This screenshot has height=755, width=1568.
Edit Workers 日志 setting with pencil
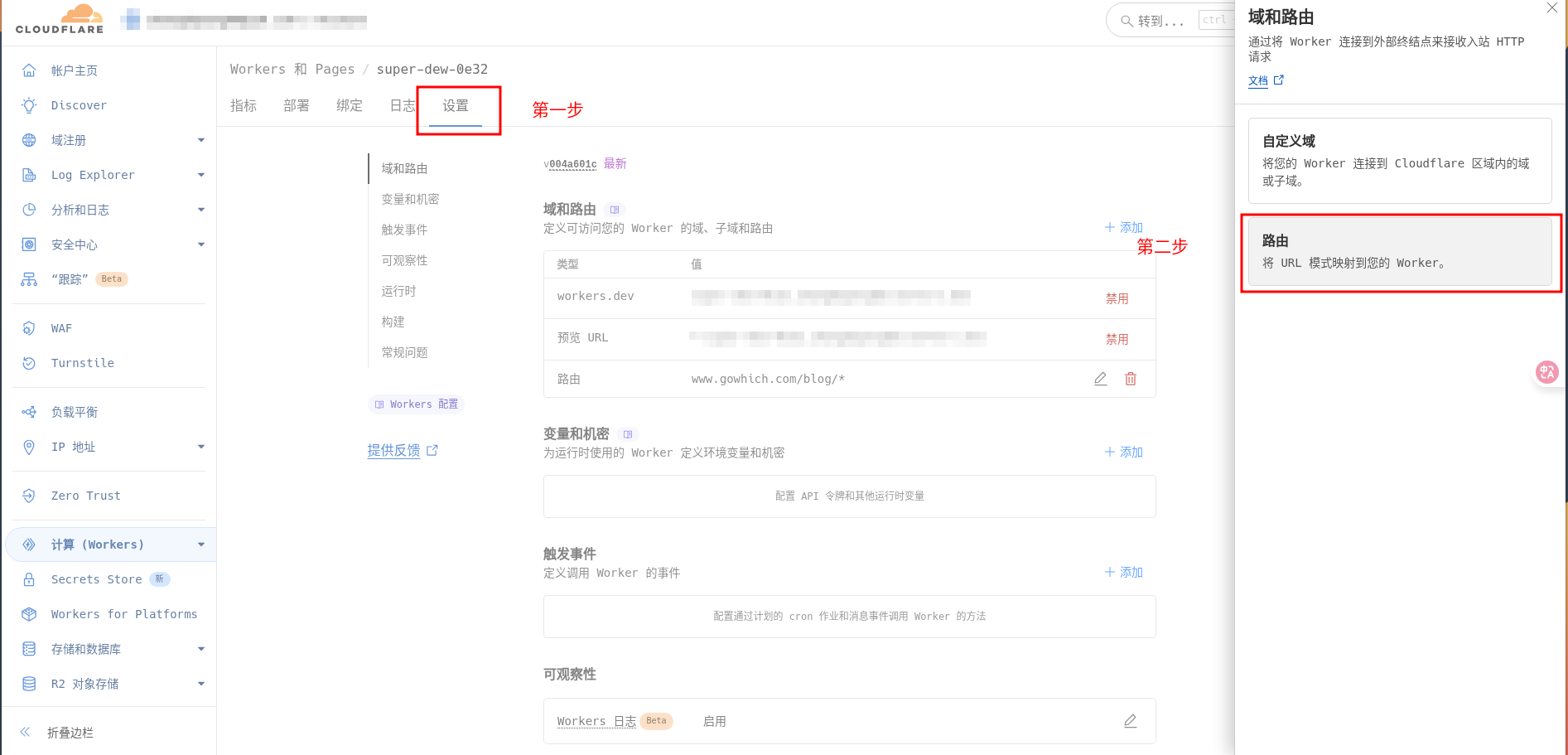[1130, 721]
